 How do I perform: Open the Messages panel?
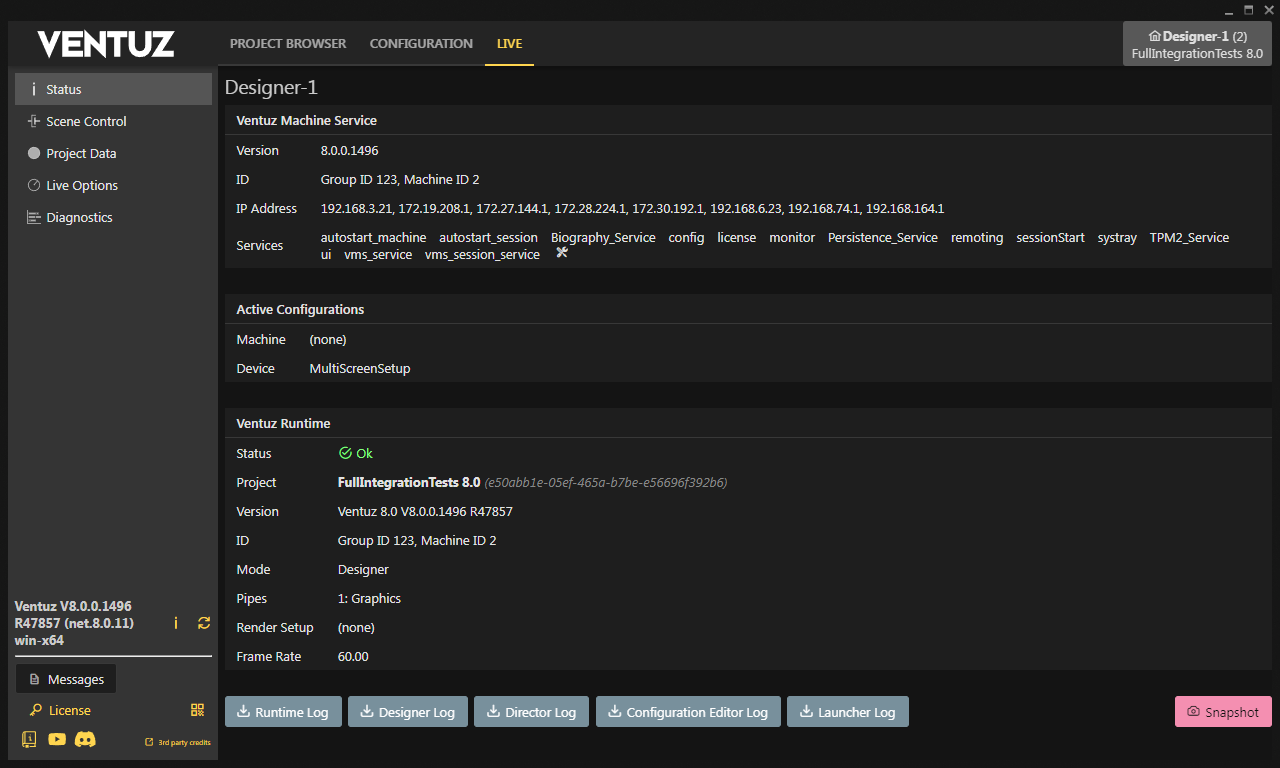[66, 679]
